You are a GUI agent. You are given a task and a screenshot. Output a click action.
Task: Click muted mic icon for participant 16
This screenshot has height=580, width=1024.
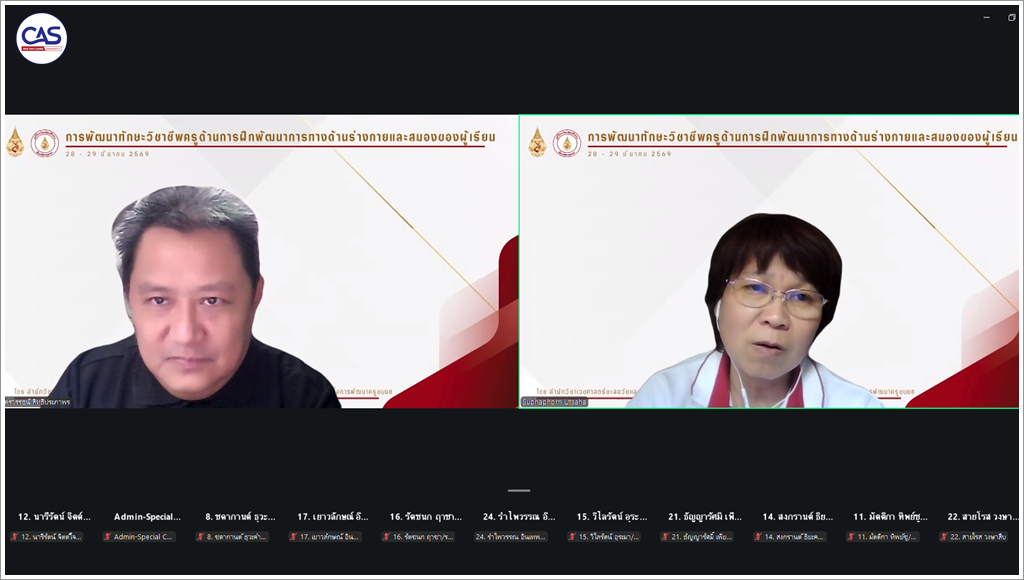pyautogui.click(x=386, y=537)
